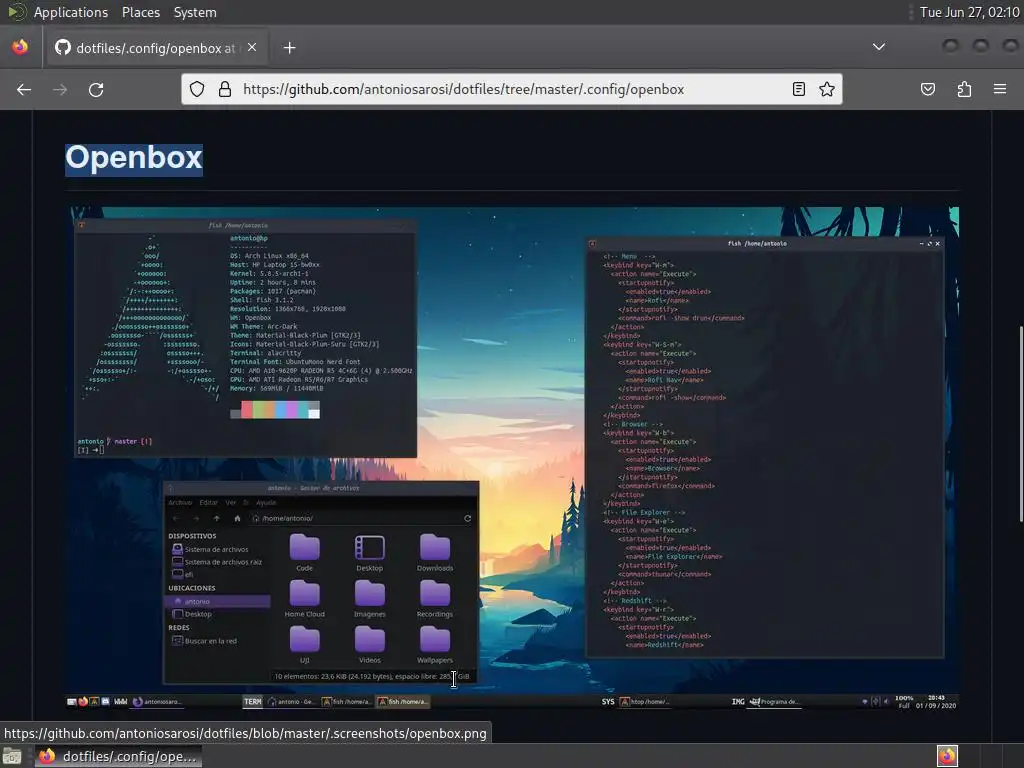Viewport: 1024px width, 768px height.
Task: Bookmark this page with the star
Action: (x=827, y=89)
